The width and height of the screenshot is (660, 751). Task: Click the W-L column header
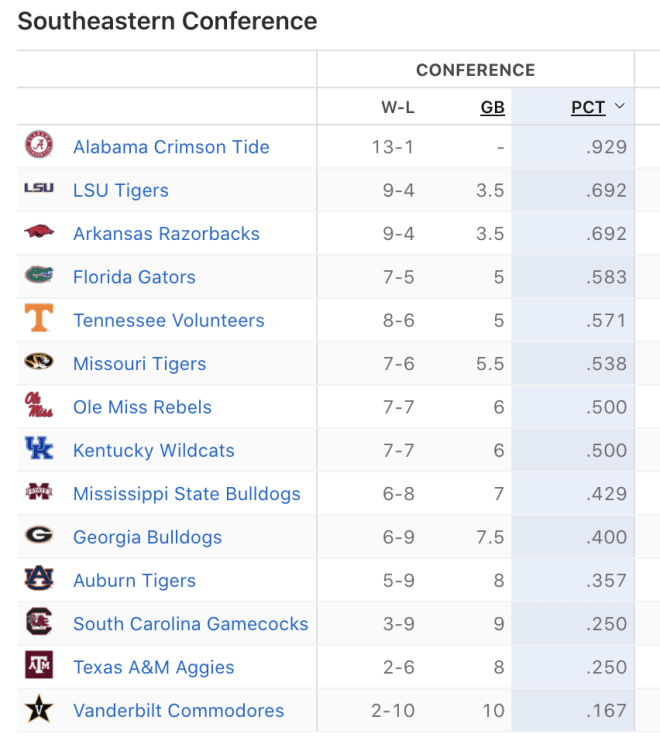click(x=398, y=107)
